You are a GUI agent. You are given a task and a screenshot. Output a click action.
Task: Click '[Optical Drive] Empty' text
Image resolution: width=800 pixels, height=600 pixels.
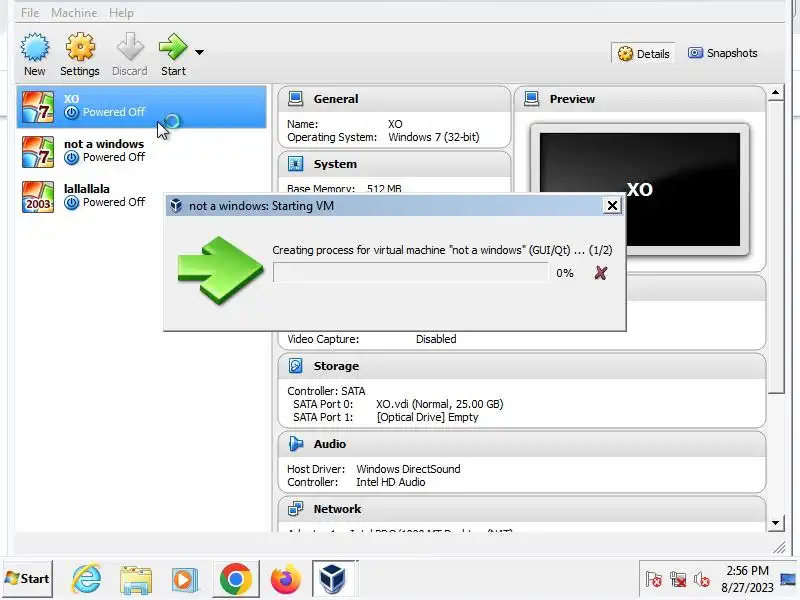(428, 417)
